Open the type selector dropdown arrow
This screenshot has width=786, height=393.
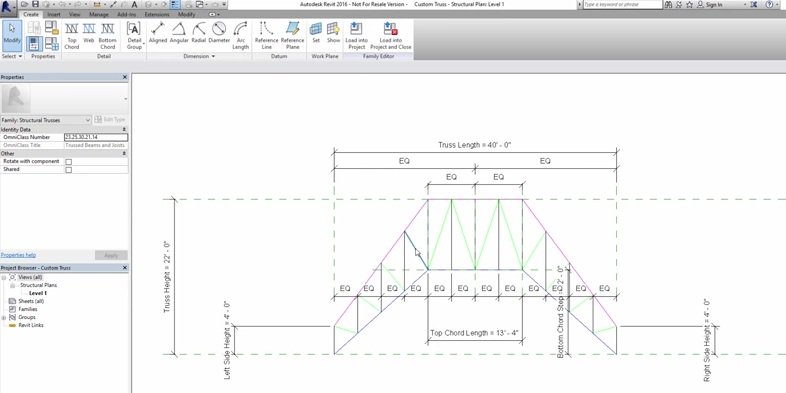125,99
